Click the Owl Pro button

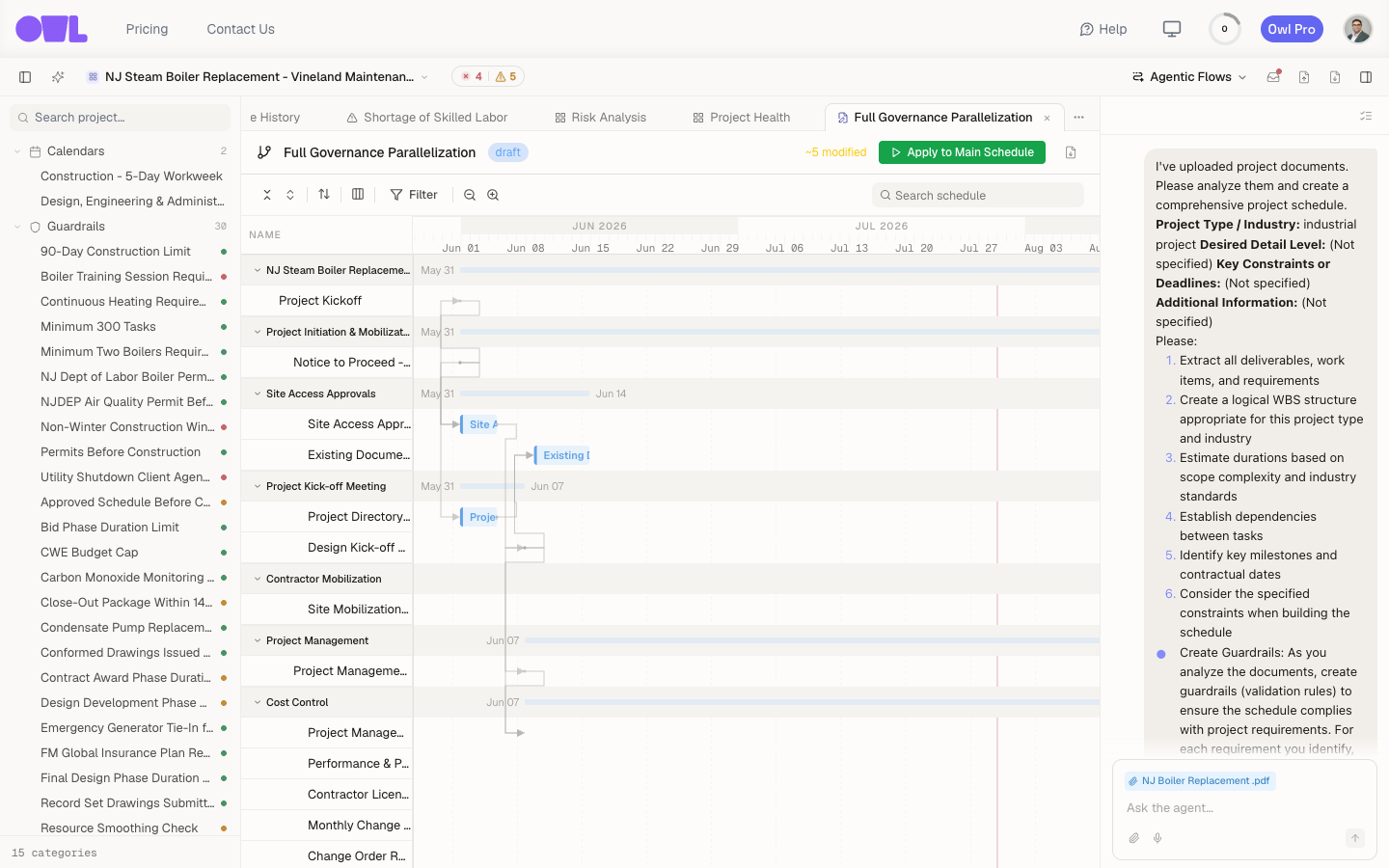point(1292,29)
